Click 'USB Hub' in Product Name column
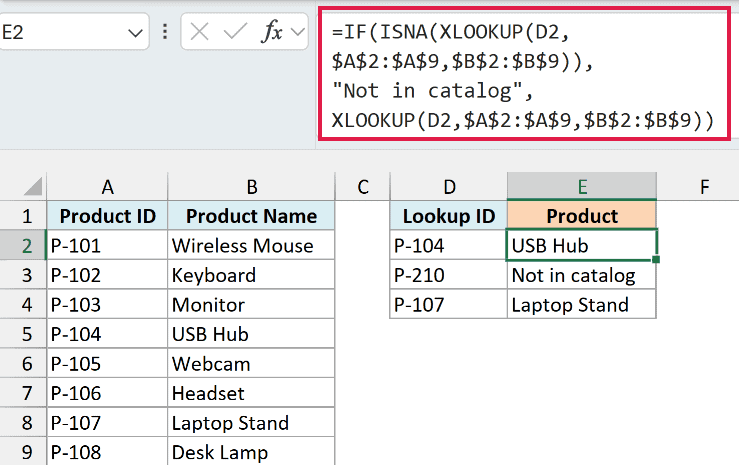This screenshot has width=739, height=465. pos(251,334)
